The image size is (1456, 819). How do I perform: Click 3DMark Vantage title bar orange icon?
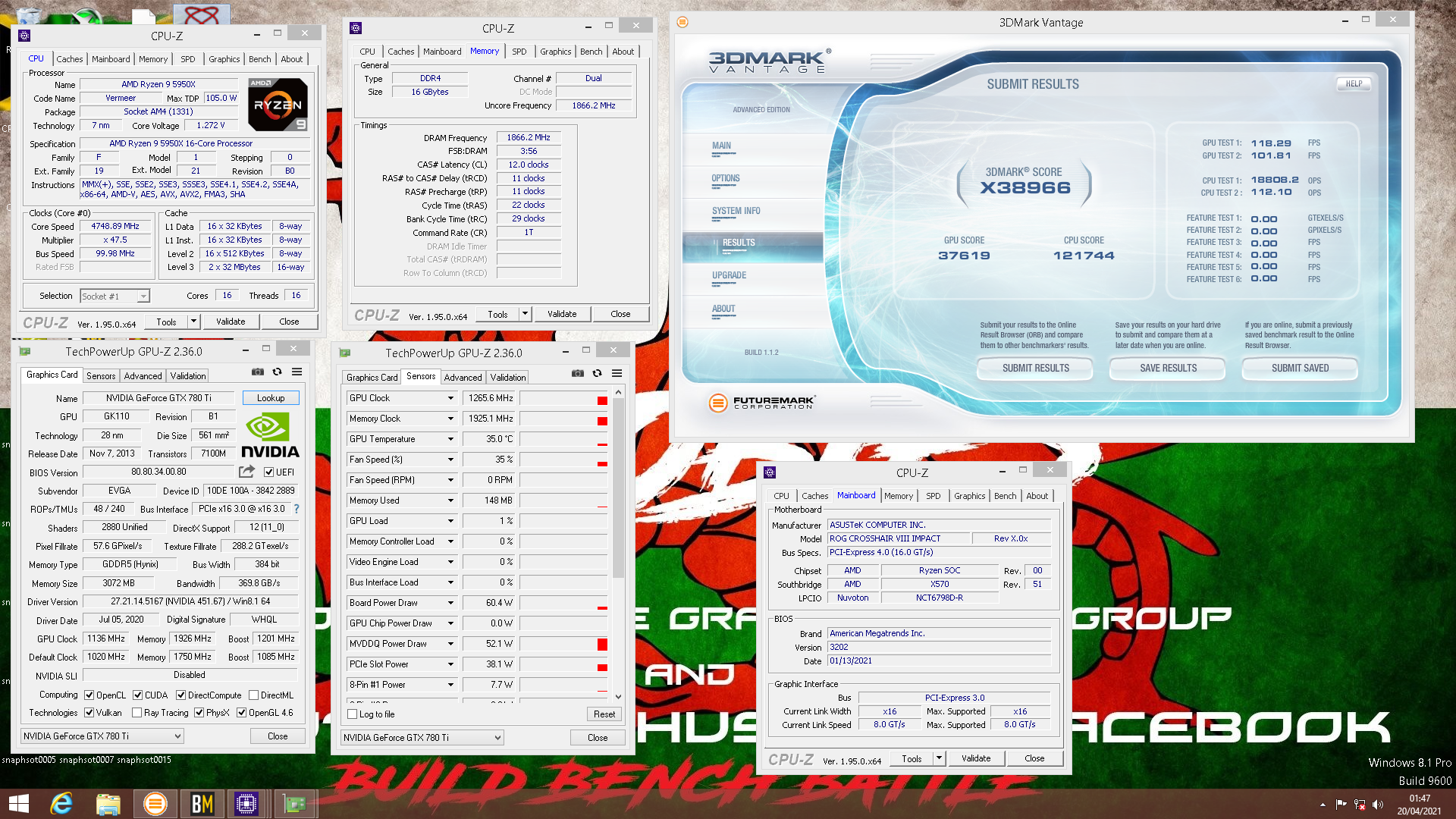(682, 22)
